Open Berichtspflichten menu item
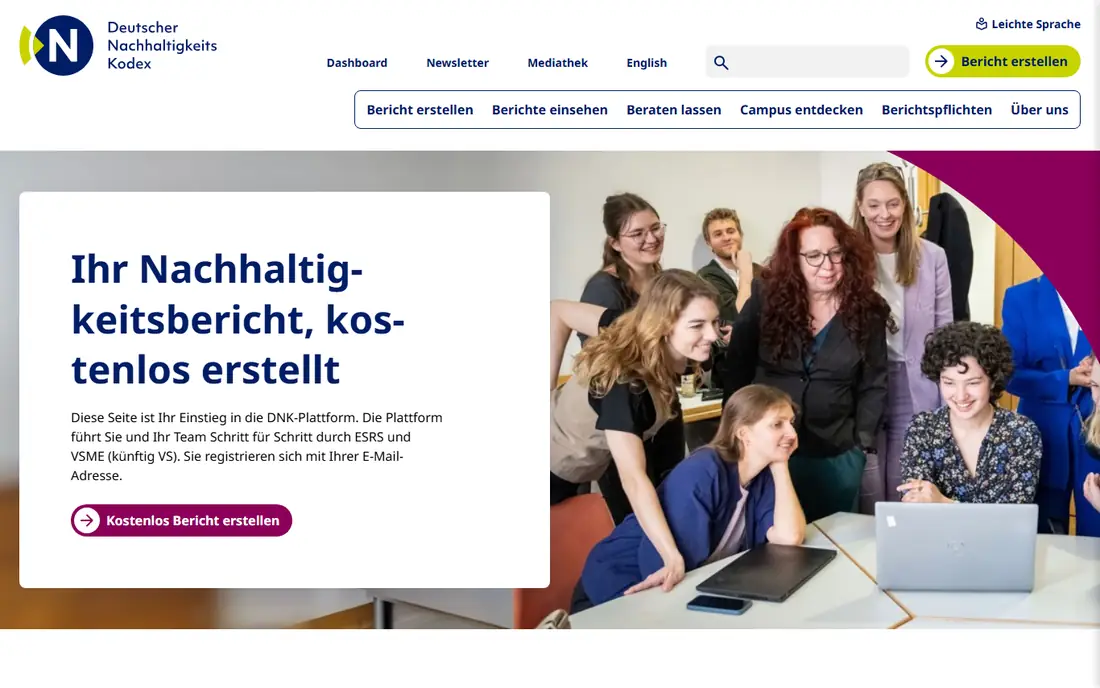 [937, 109]
